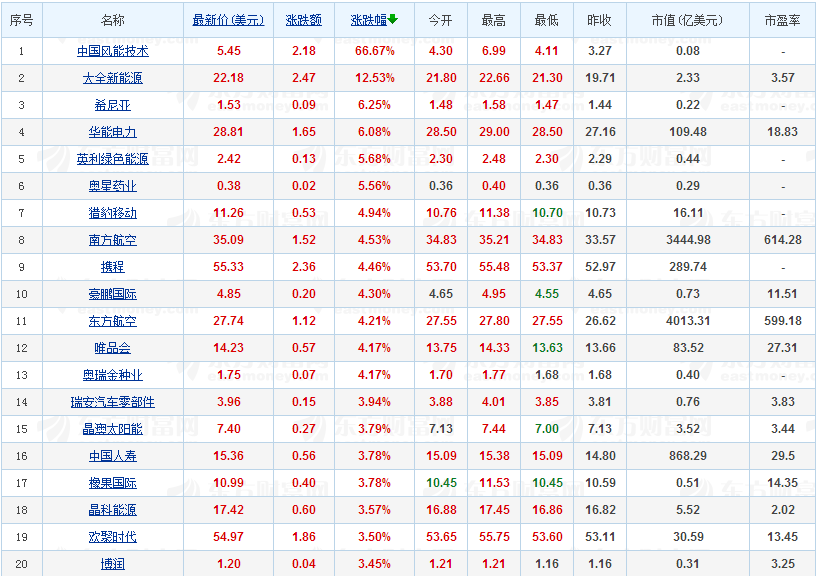Select change percentage 12.53%
This screenshot has height=576, width=821.
pos(374,78)
